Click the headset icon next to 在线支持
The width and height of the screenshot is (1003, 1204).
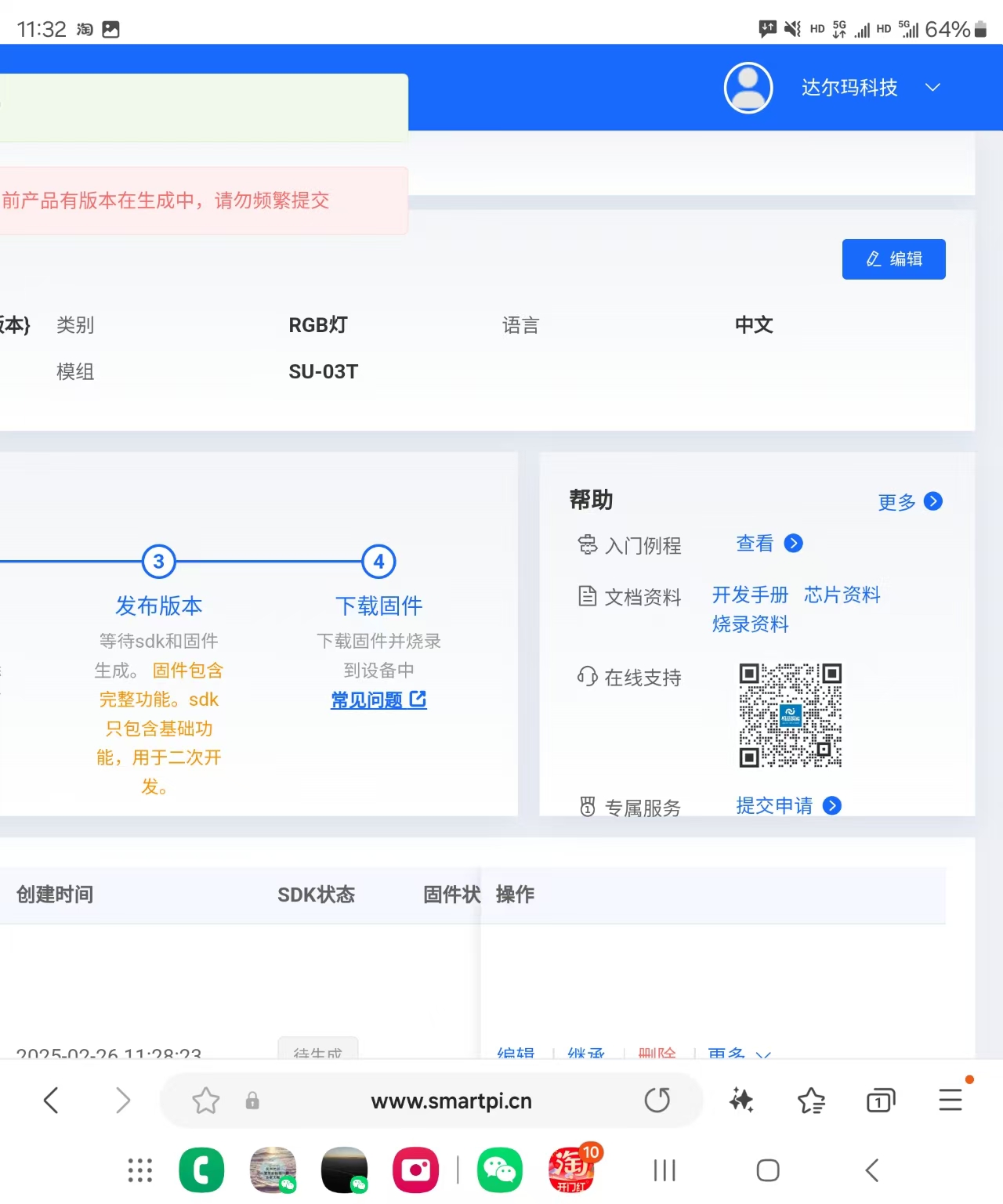click(588, 678)
